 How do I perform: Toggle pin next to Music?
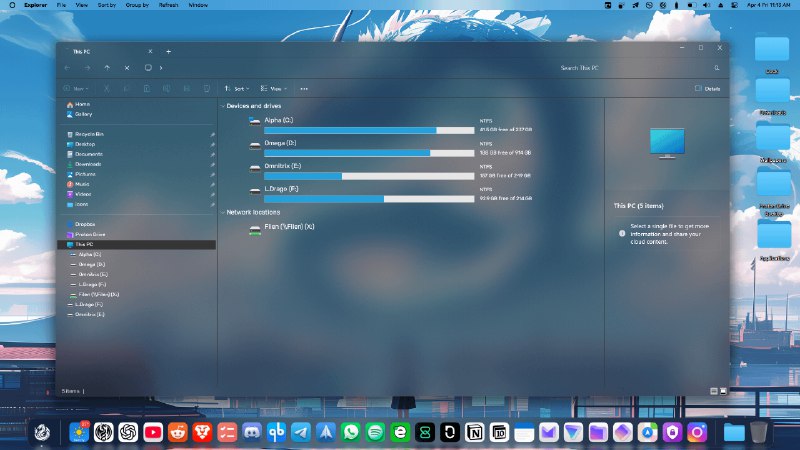212,185
